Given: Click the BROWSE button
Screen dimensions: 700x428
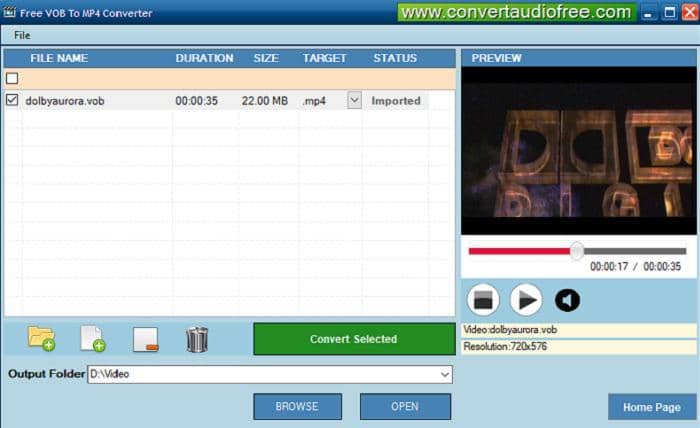Looking at the screenshot, I should [x=297, y=407].
